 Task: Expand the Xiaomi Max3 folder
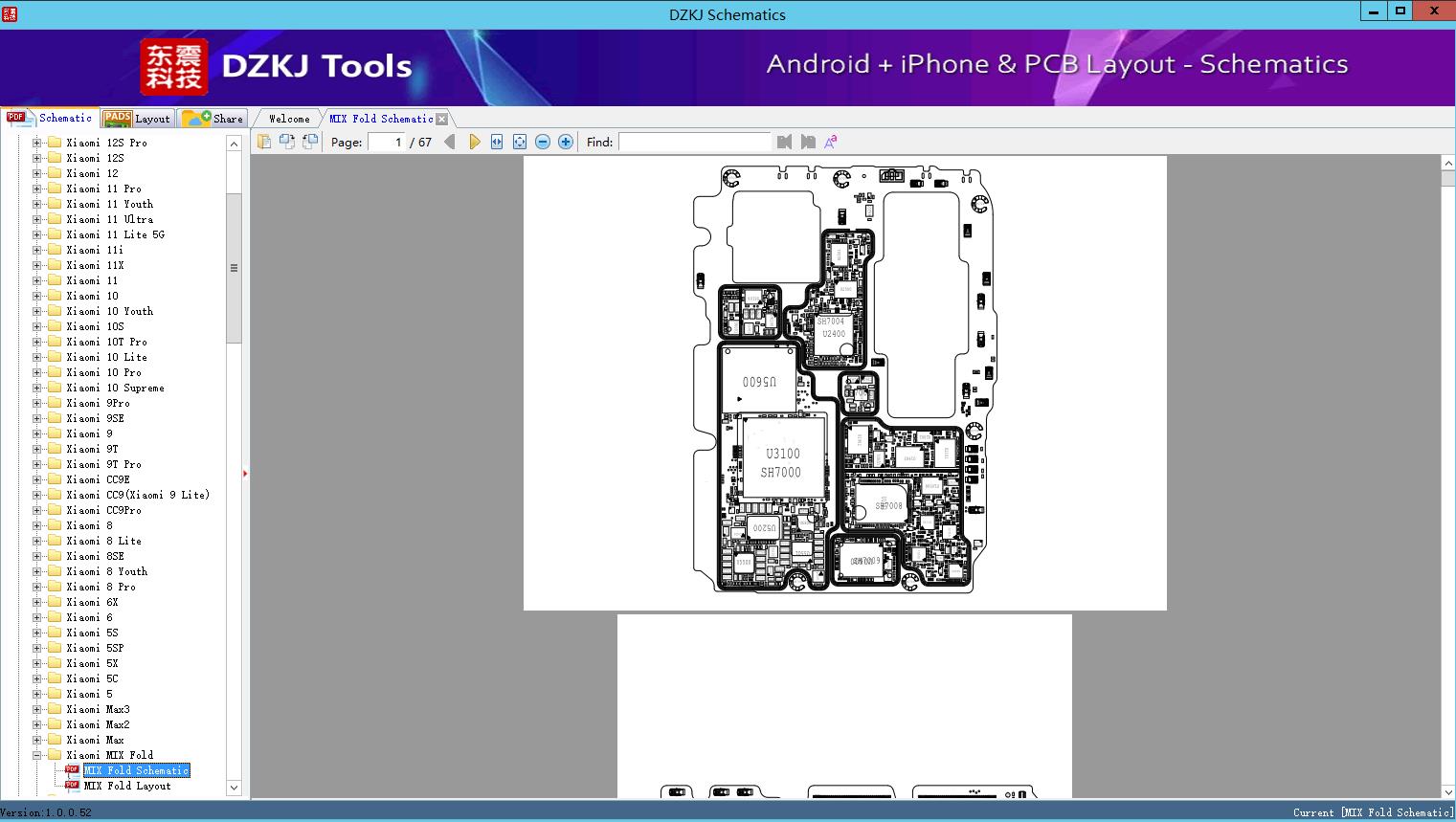37,709
